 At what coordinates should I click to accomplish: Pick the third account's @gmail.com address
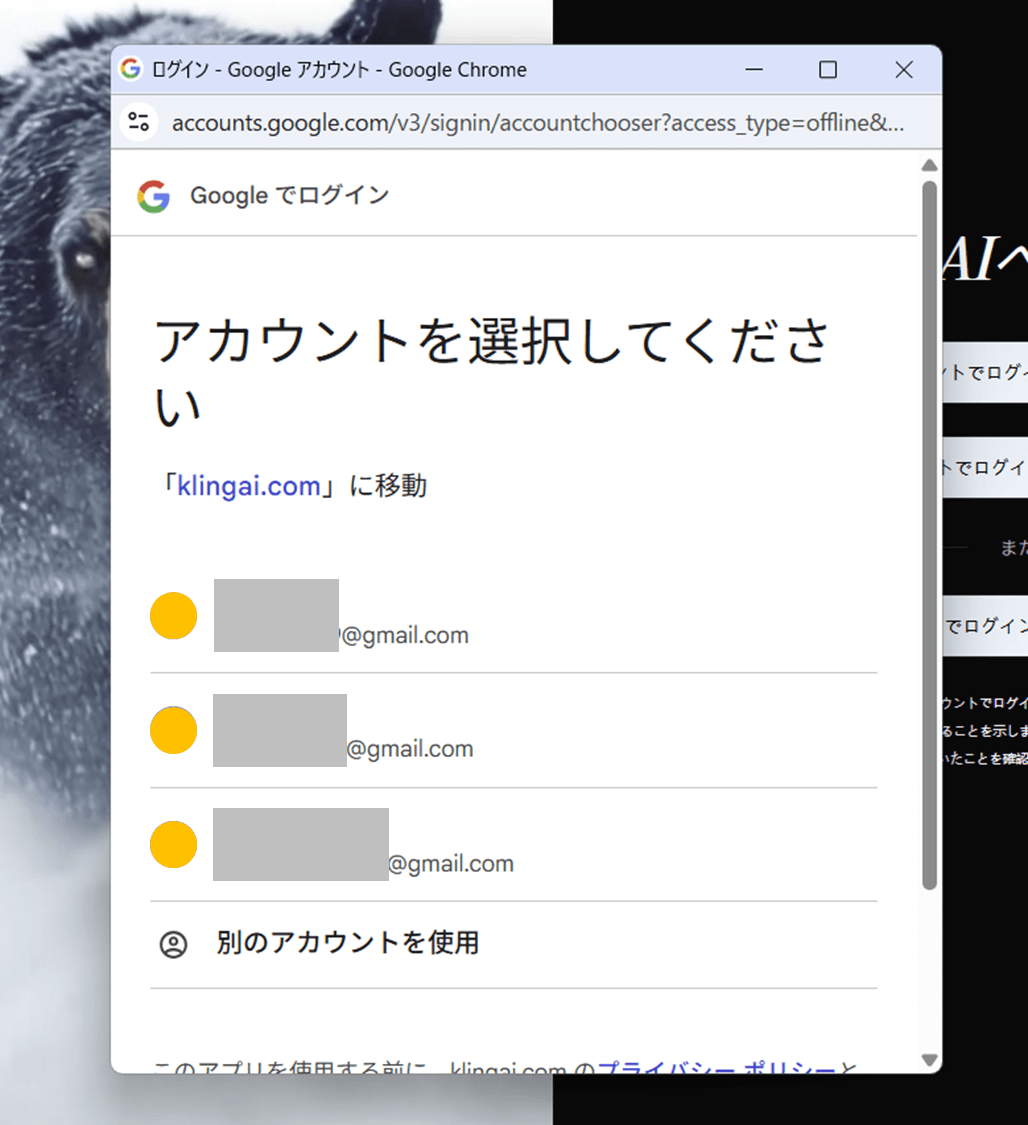[x=451, y=864]
